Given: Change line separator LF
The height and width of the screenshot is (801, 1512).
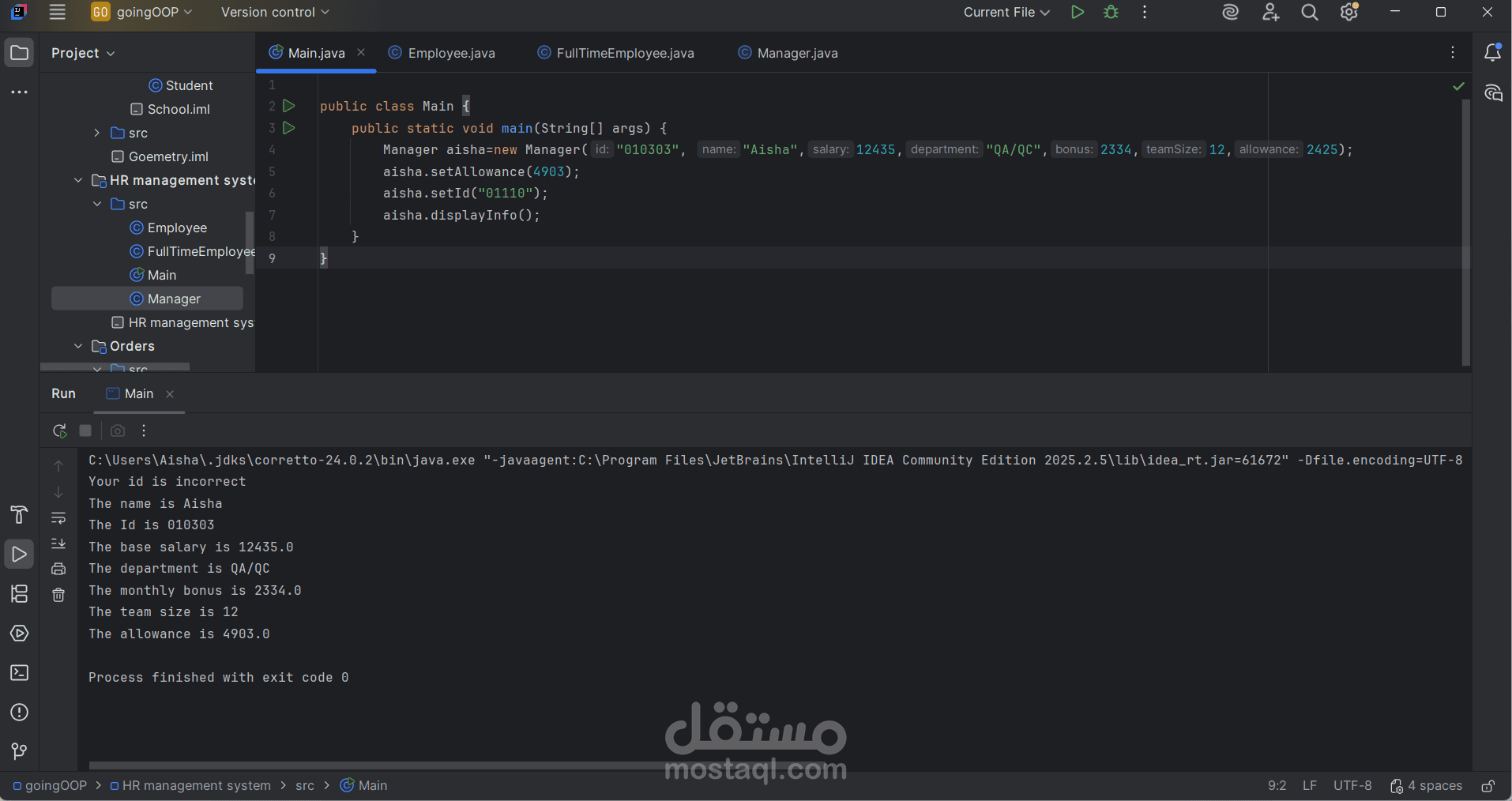Looking at the screenshot, I should 1310,786.
